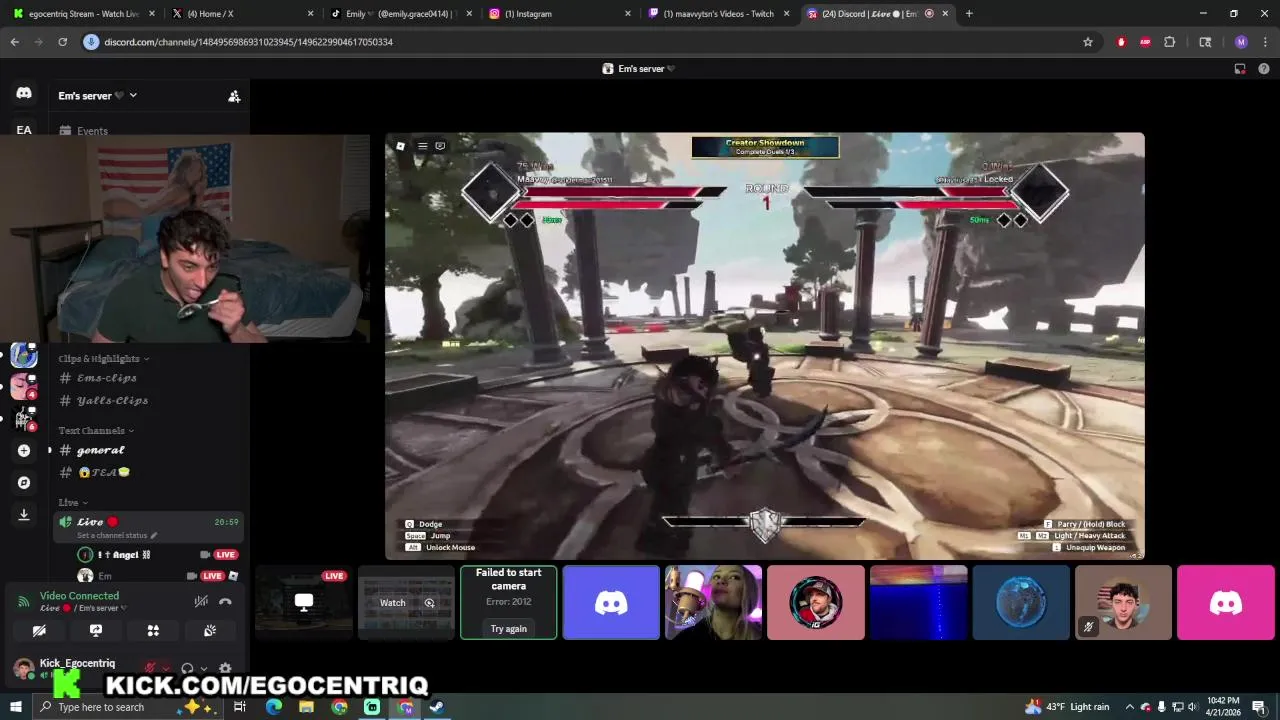Collapse the Clips & Highlights category
Viewport: 1280px width, 720px height.
(x=104, y=359)
